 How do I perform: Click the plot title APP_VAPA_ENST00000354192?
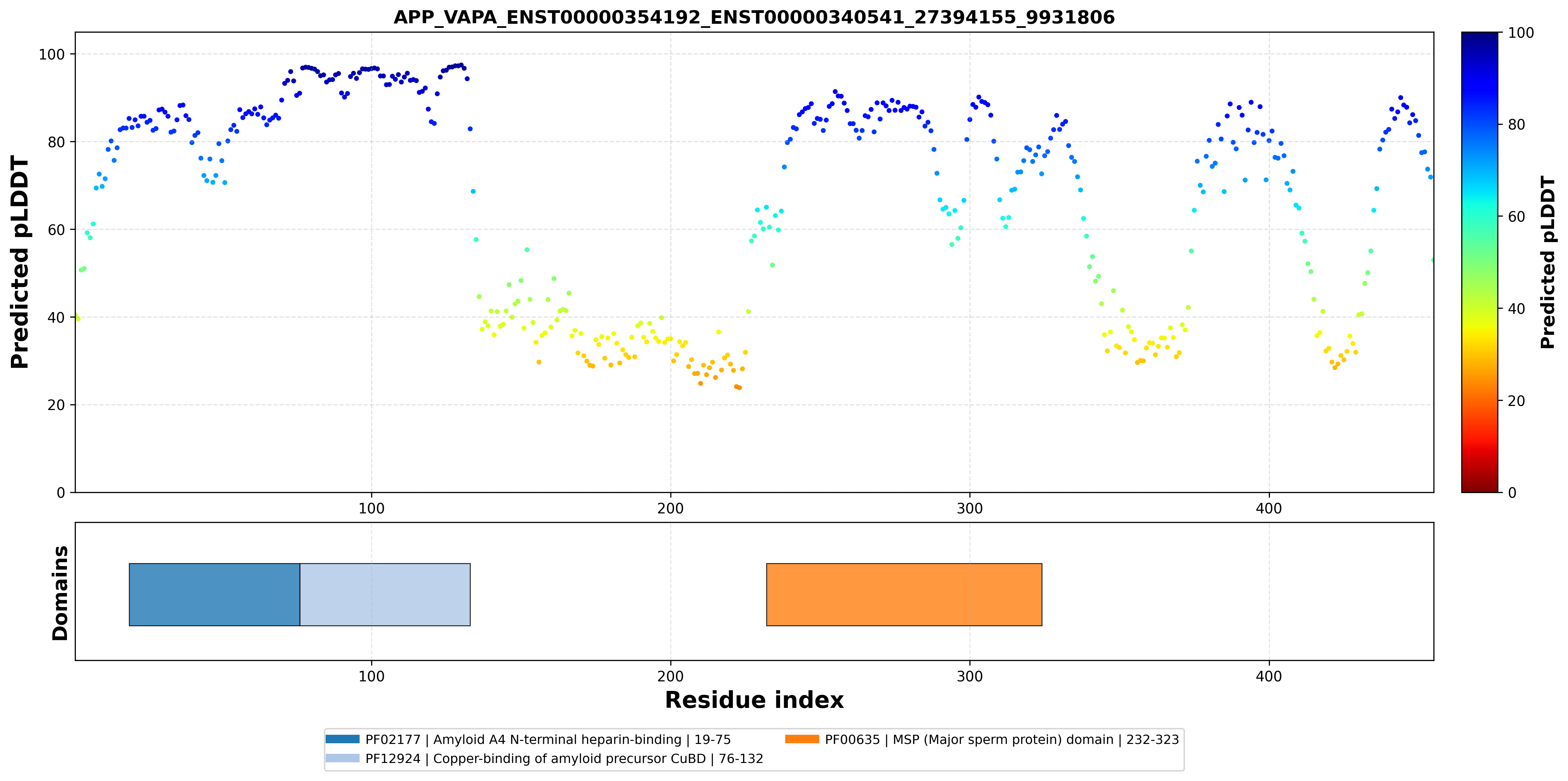click(x=754, y=17)
